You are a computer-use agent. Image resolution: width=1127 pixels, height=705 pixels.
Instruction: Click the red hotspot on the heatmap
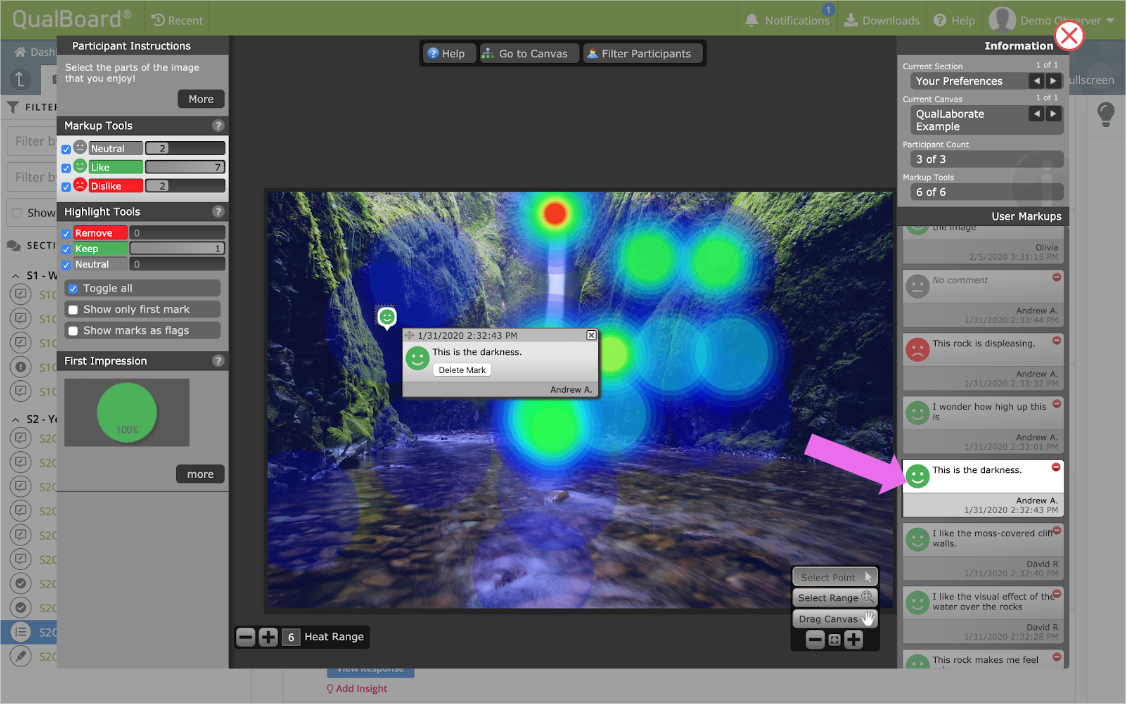click(554, 213)
